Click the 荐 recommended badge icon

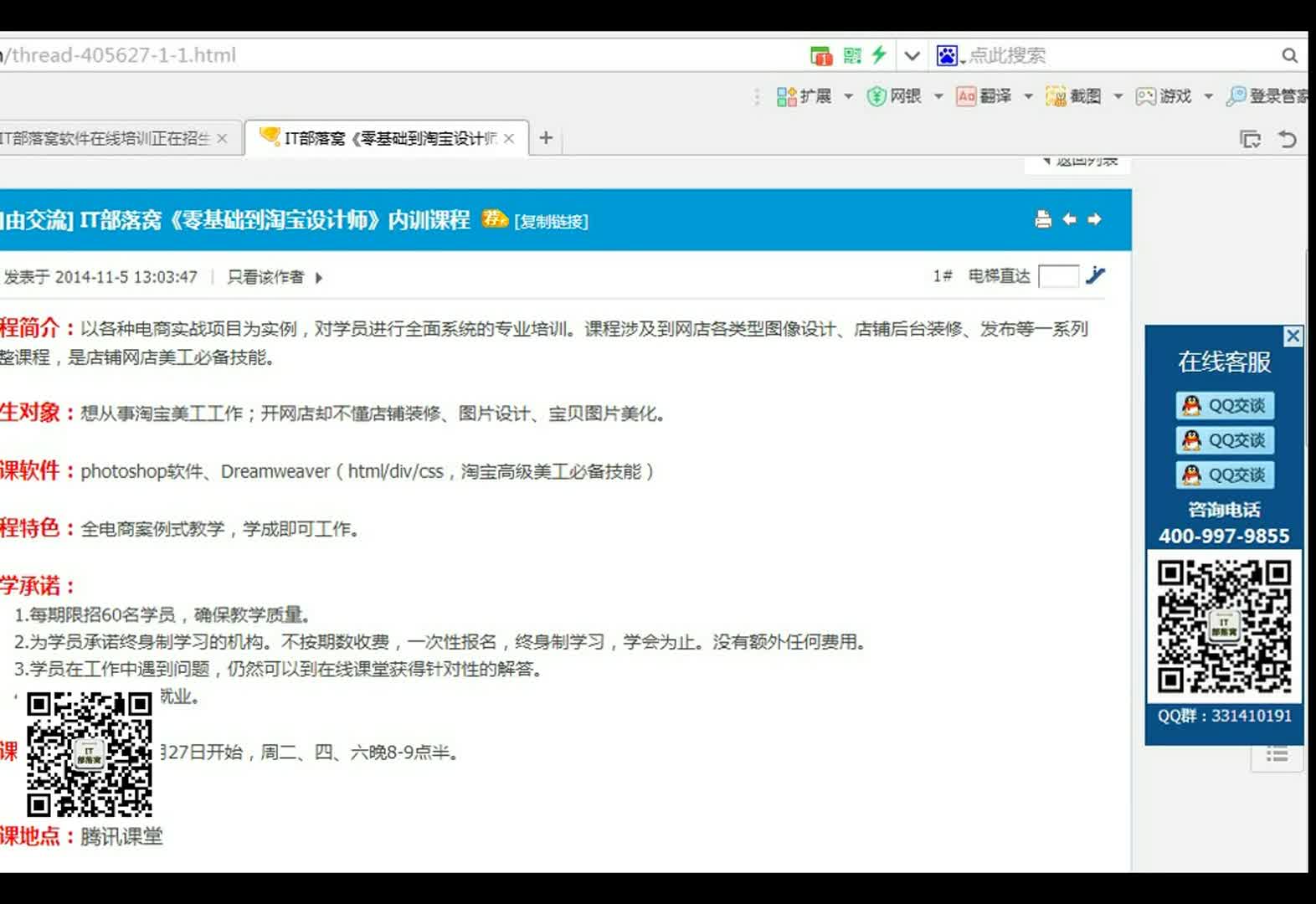(x=495, y=218)
